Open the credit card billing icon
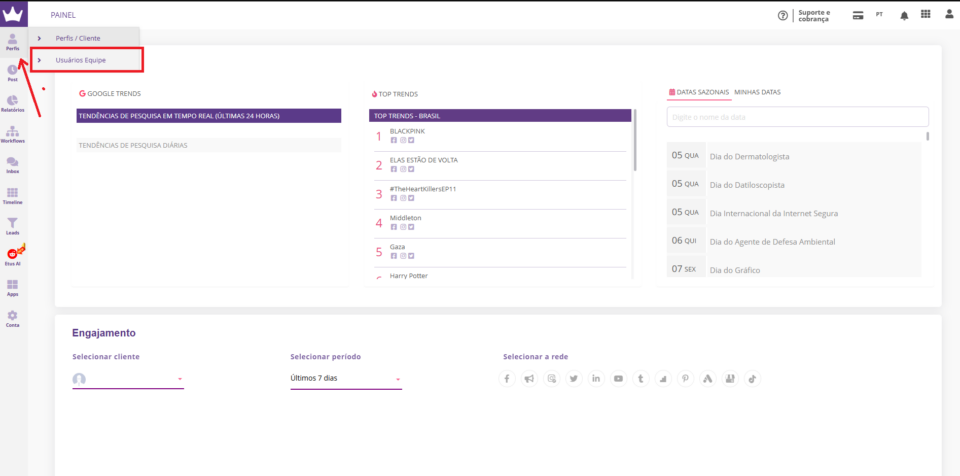 858,15
